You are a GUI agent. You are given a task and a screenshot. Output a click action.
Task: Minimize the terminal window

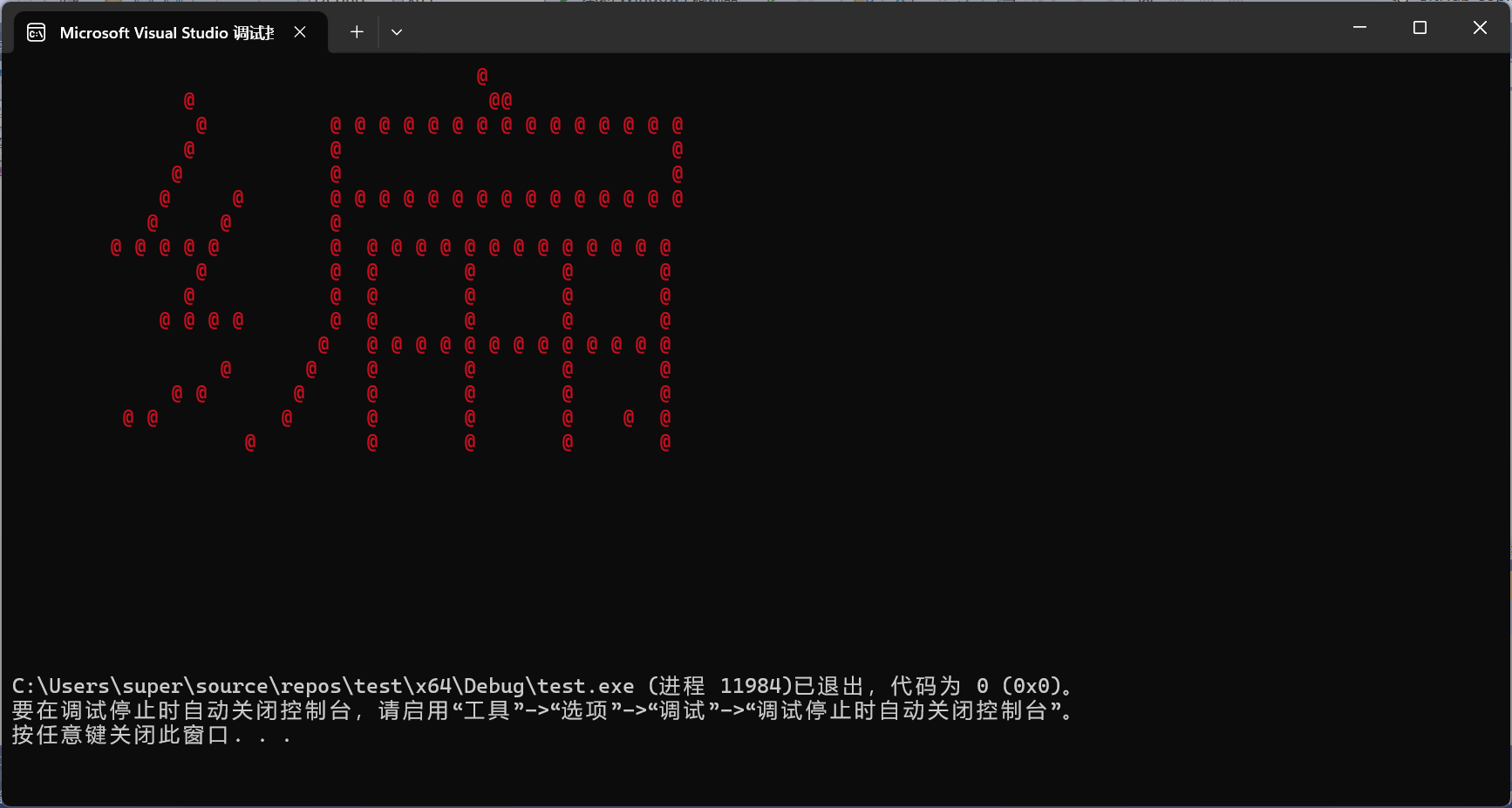(1359, 27)
